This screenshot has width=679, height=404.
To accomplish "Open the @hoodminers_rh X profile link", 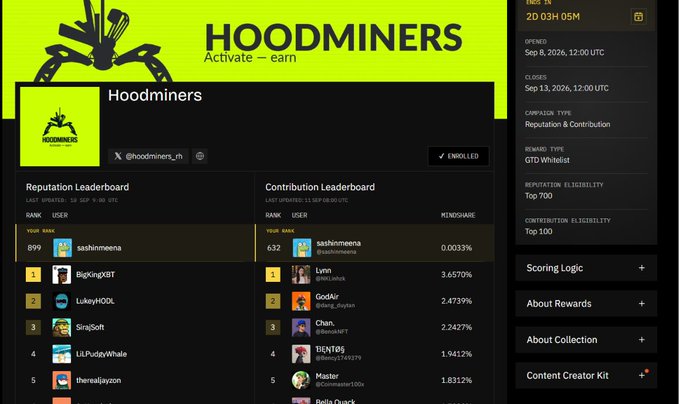I will [x=149, y=156].
